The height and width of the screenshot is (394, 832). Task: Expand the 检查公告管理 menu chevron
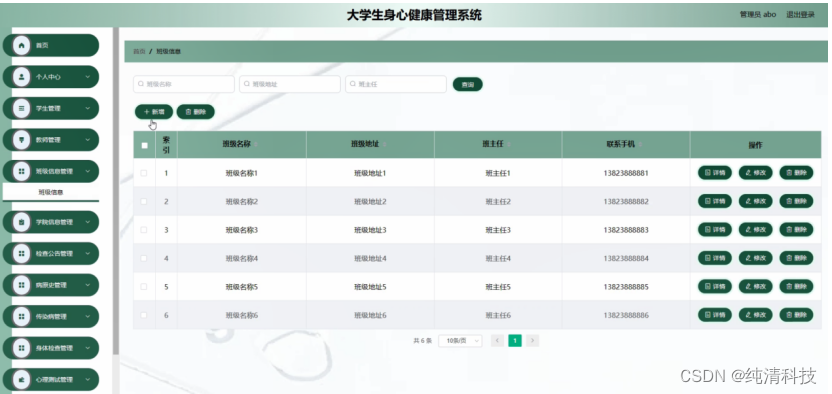click(x=88, y=253)
